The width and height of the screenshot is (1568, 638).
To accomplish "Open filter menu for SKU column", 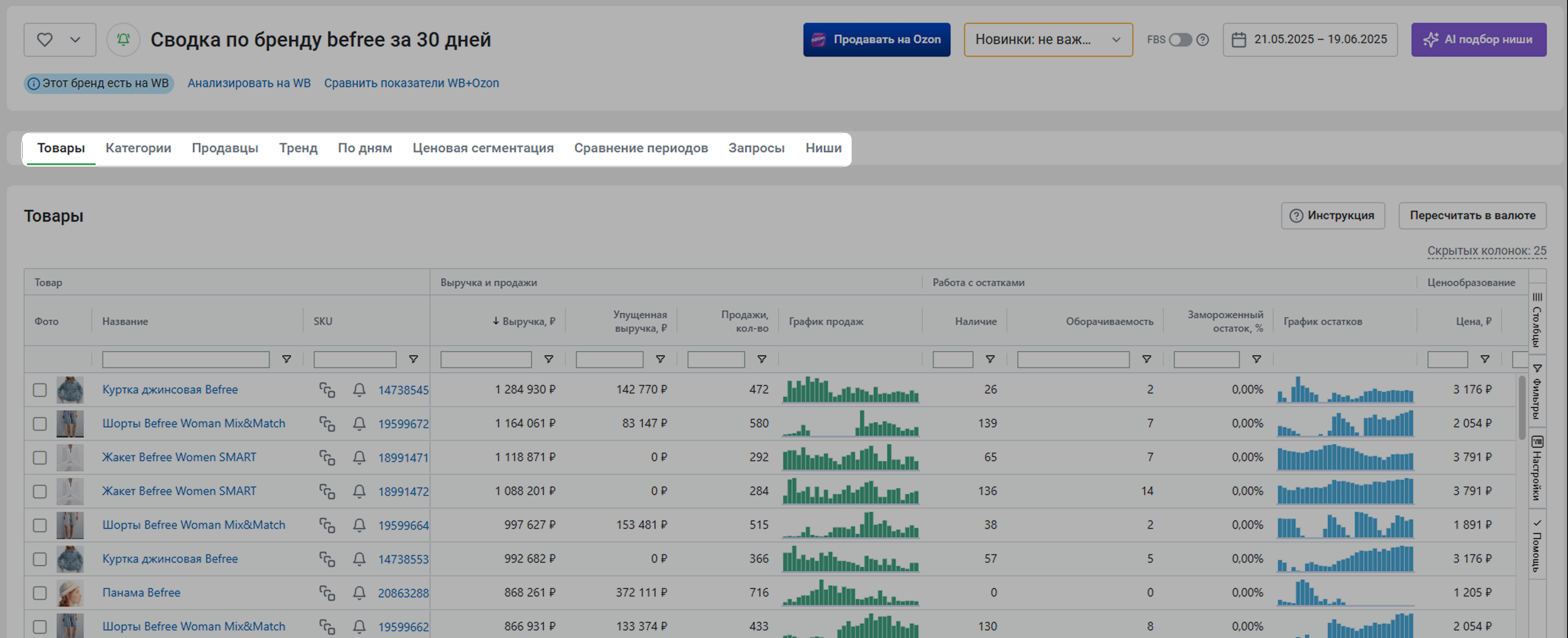I will (413, 360).
